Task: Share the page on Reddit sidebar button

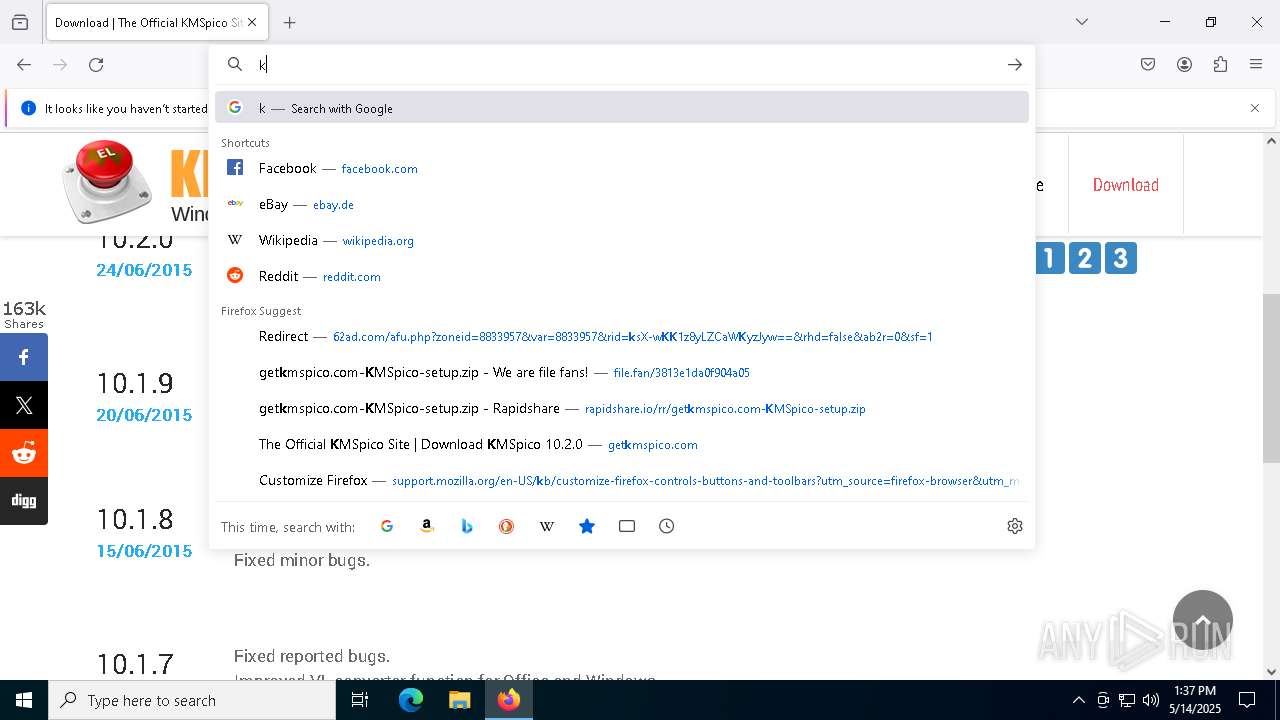Action: [x=24, y=453]
